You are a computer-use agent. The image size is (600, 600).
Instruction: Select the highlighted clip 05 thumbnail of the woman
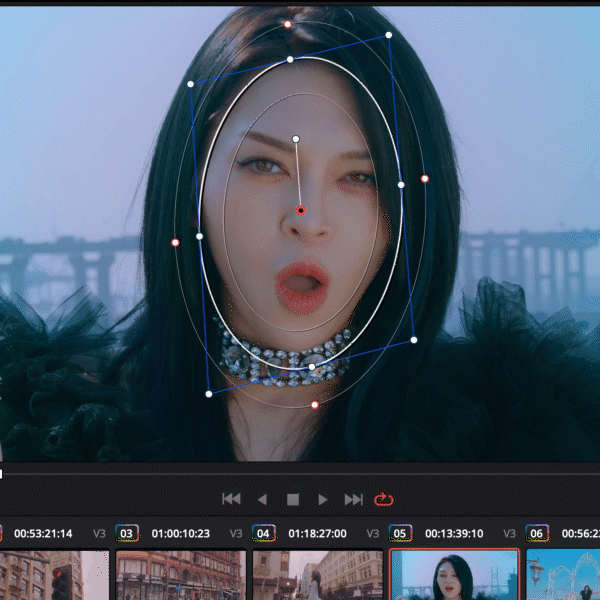click(x=454, y=575)
